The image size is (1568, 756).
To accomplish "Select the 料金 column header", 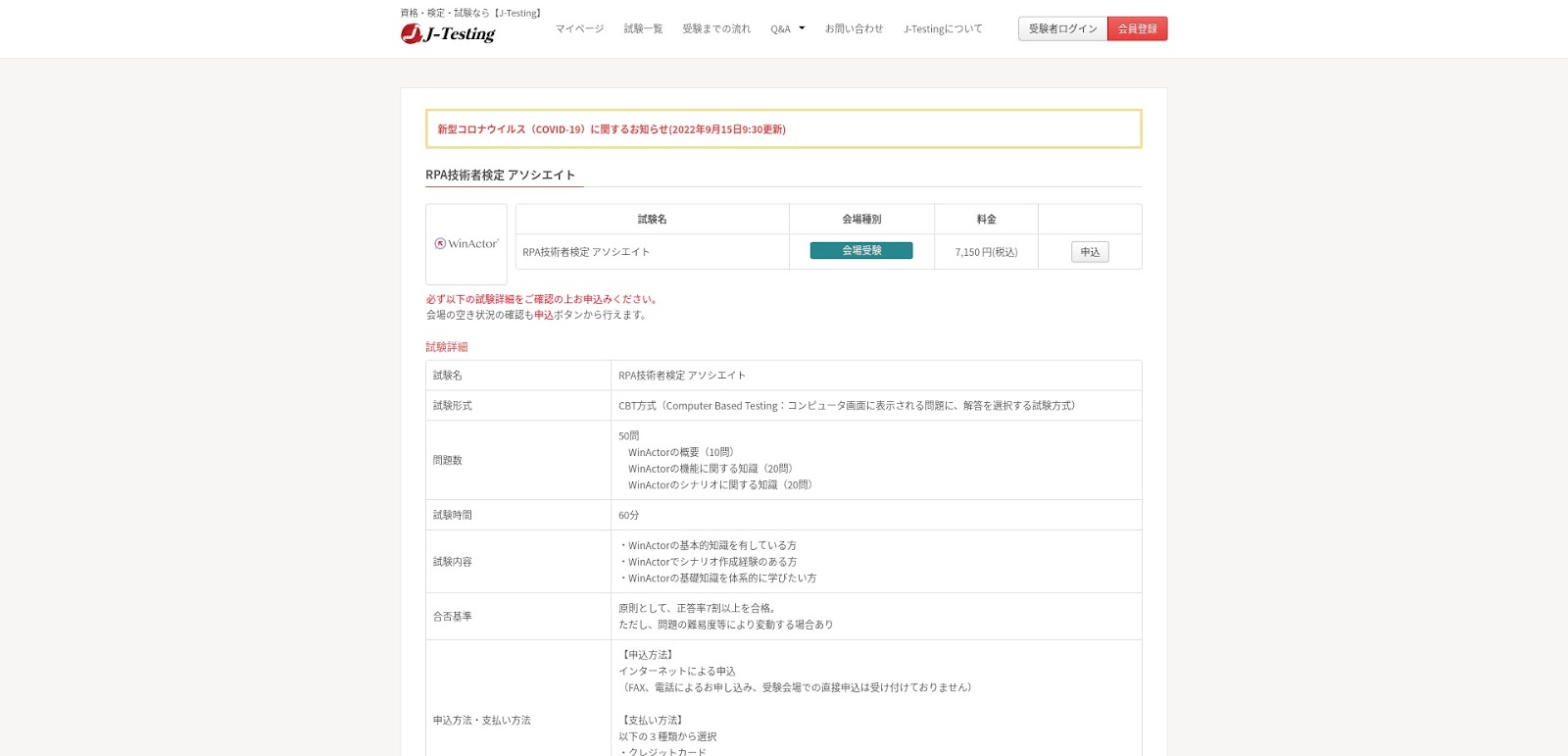I will click(x=986, y=220).
